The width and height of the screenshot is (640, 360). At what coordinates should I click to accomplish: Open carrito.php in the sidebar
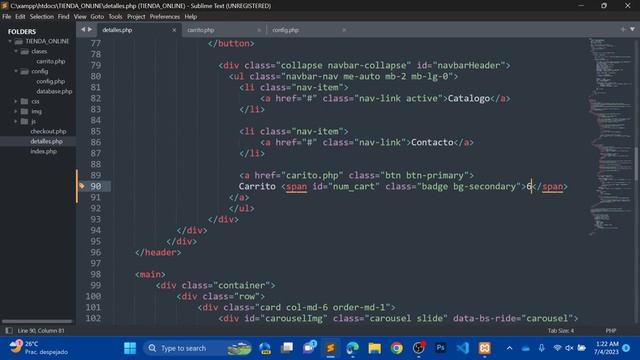pyautogui.click(x=51, y=61)
